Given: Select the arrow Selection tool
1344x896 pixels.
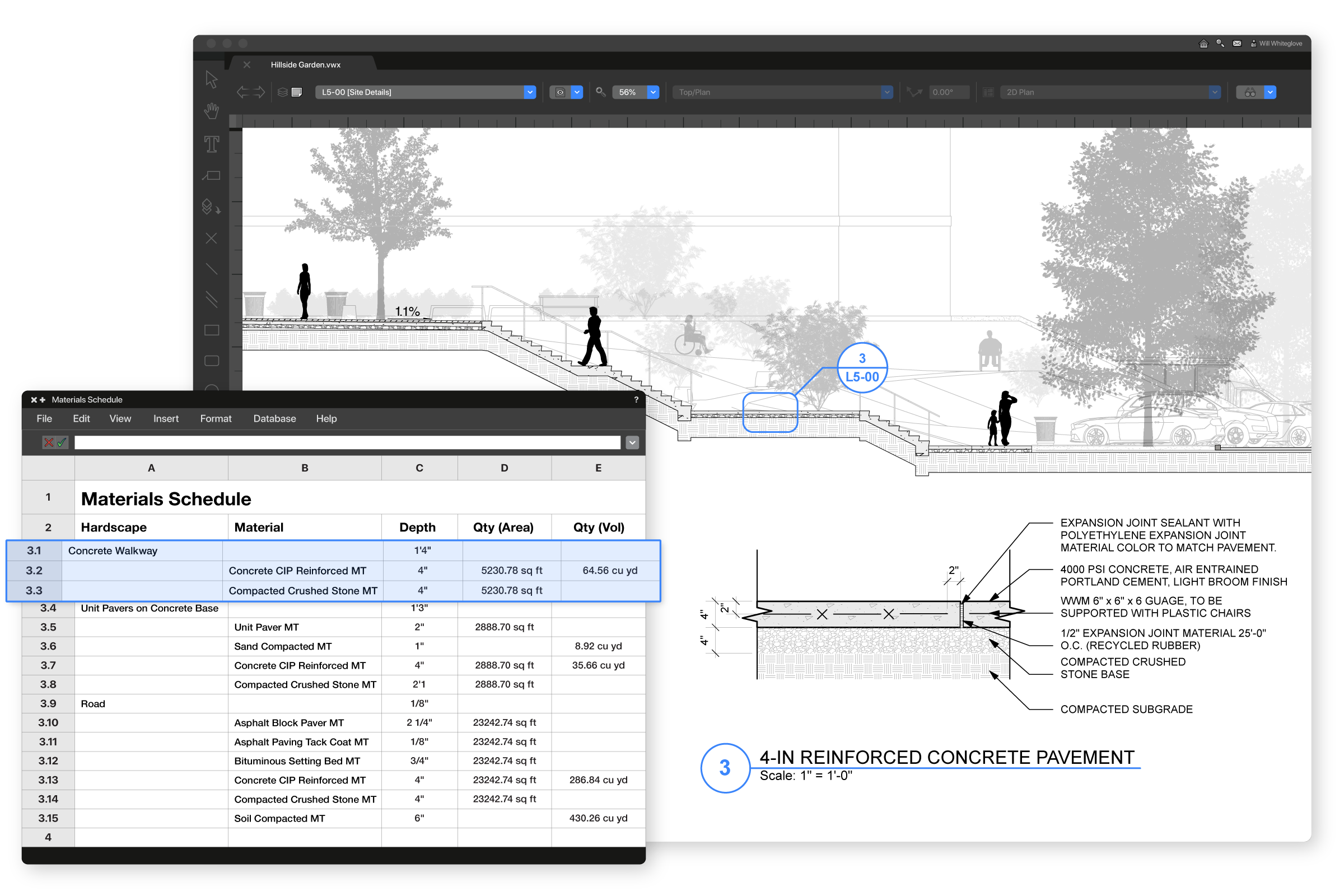Looking at the screenshot, I should (212, 80).
